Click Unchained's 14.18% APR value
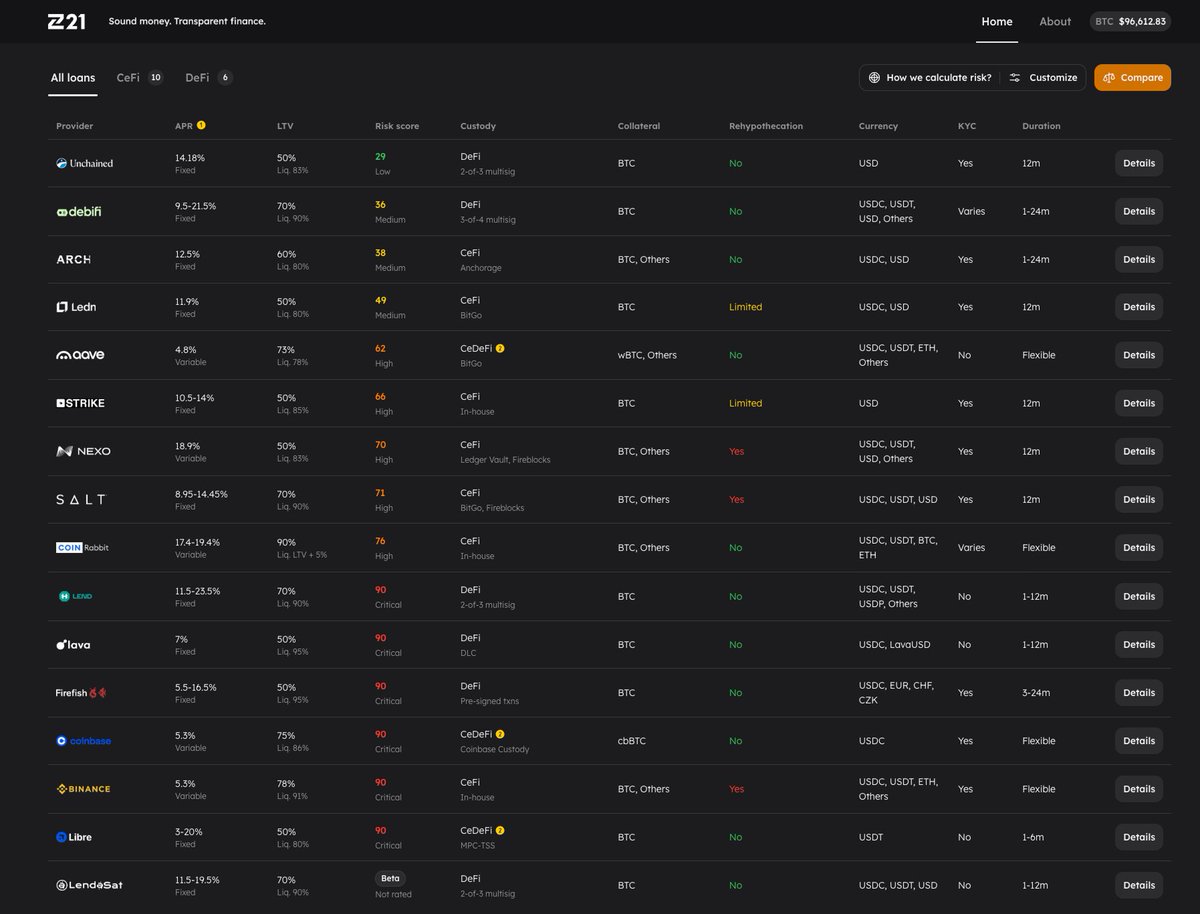 point(190,158)
